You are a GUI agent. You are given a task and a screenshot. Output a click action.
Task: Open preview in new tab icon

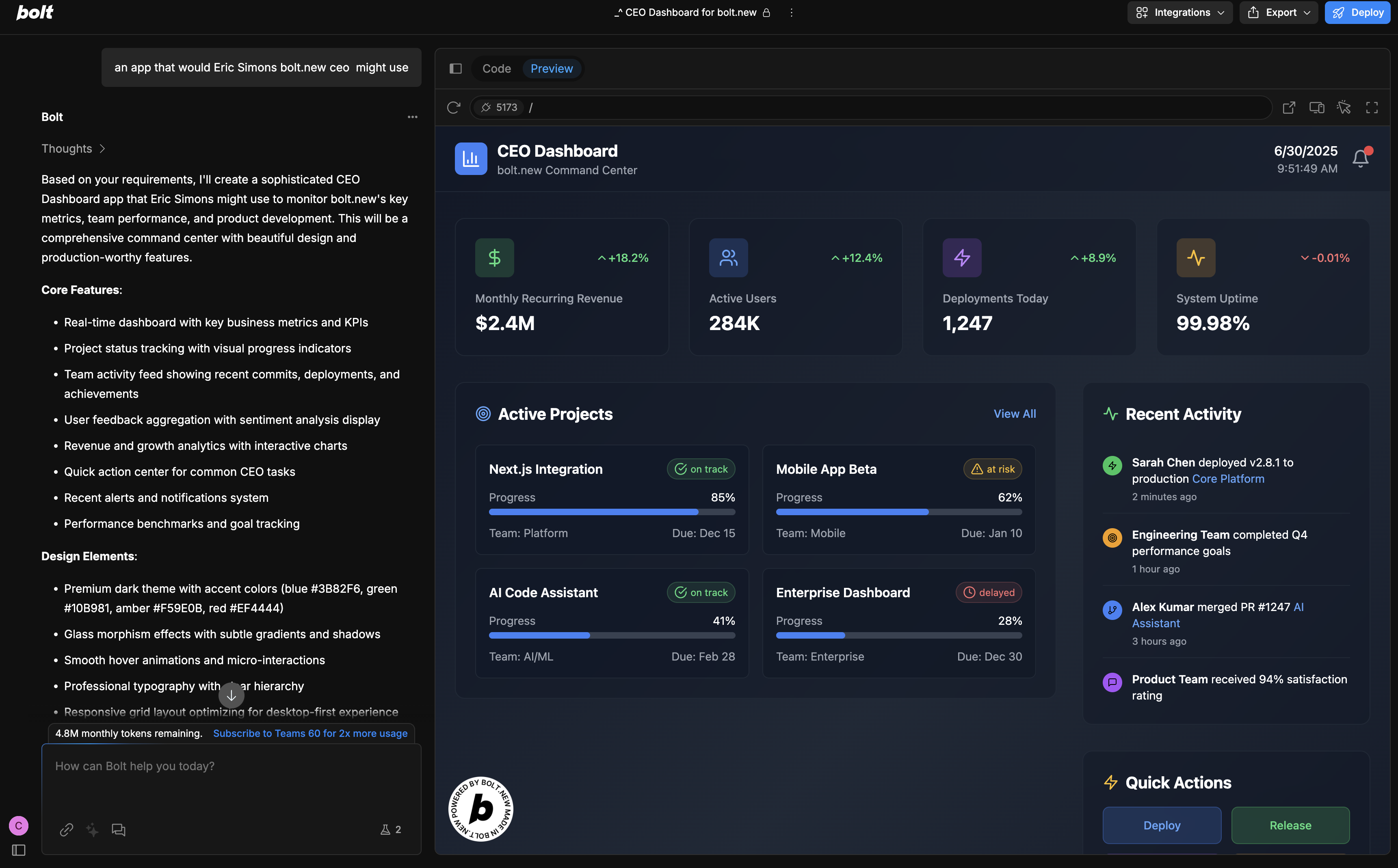click(x=1288, y=107)
